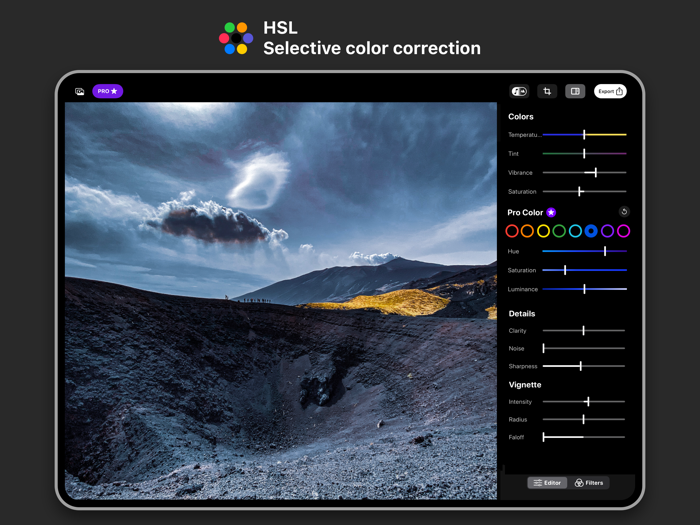700x525 pixels.
Task: Select the blue color swatch
Action: (591, 231)
